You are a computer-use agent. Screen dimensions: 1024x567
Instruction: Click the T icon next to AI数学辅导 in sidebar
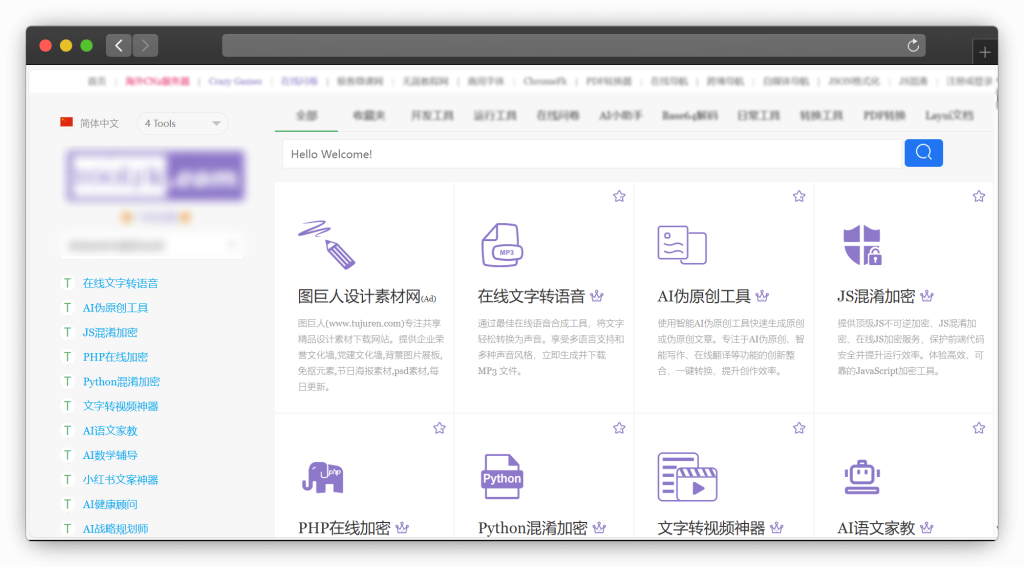coord(67,455)
